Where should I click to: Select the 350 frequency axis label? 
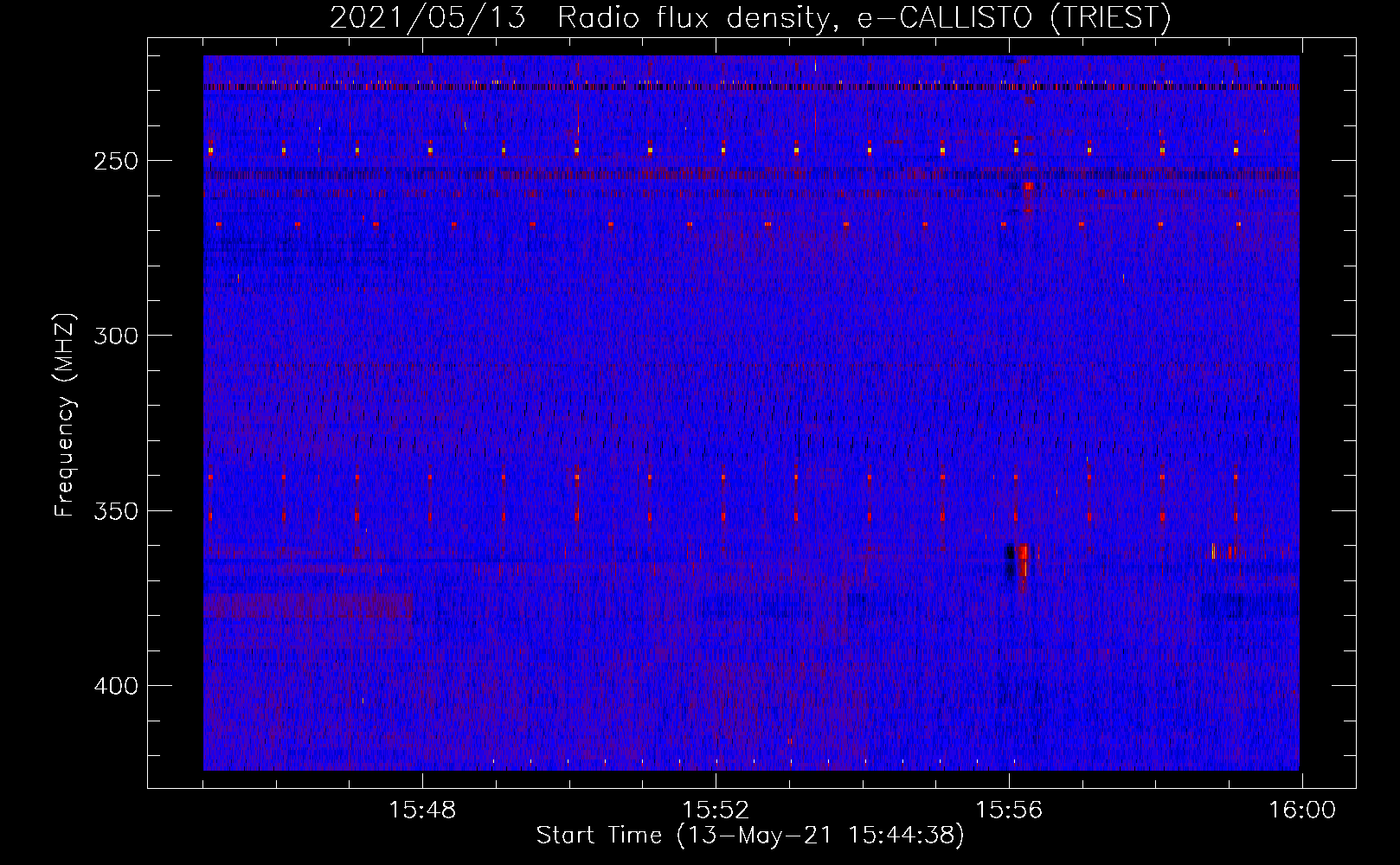[x=116, y=511]
